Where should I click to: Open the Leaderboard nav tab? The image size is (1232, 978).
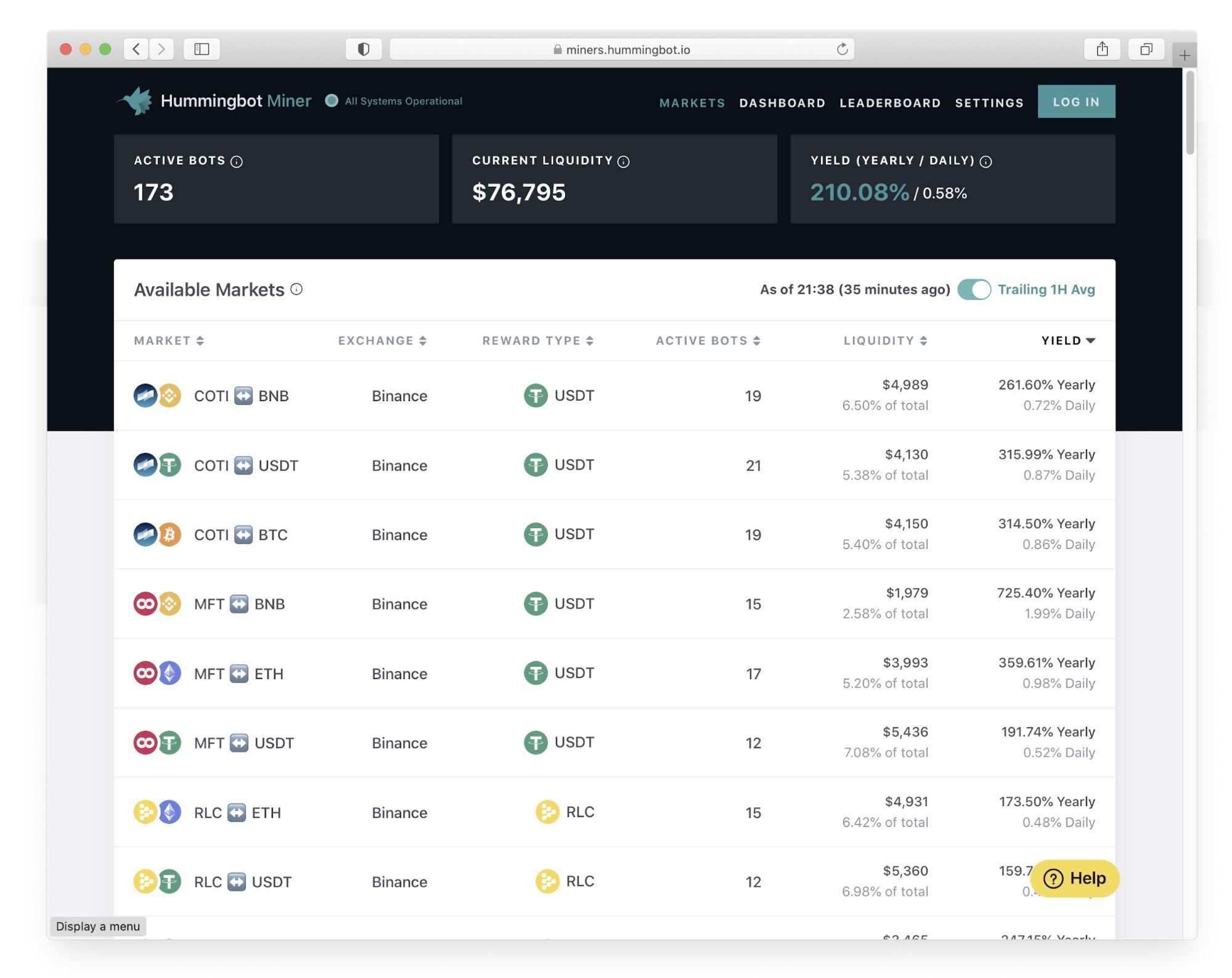point(890,102)
